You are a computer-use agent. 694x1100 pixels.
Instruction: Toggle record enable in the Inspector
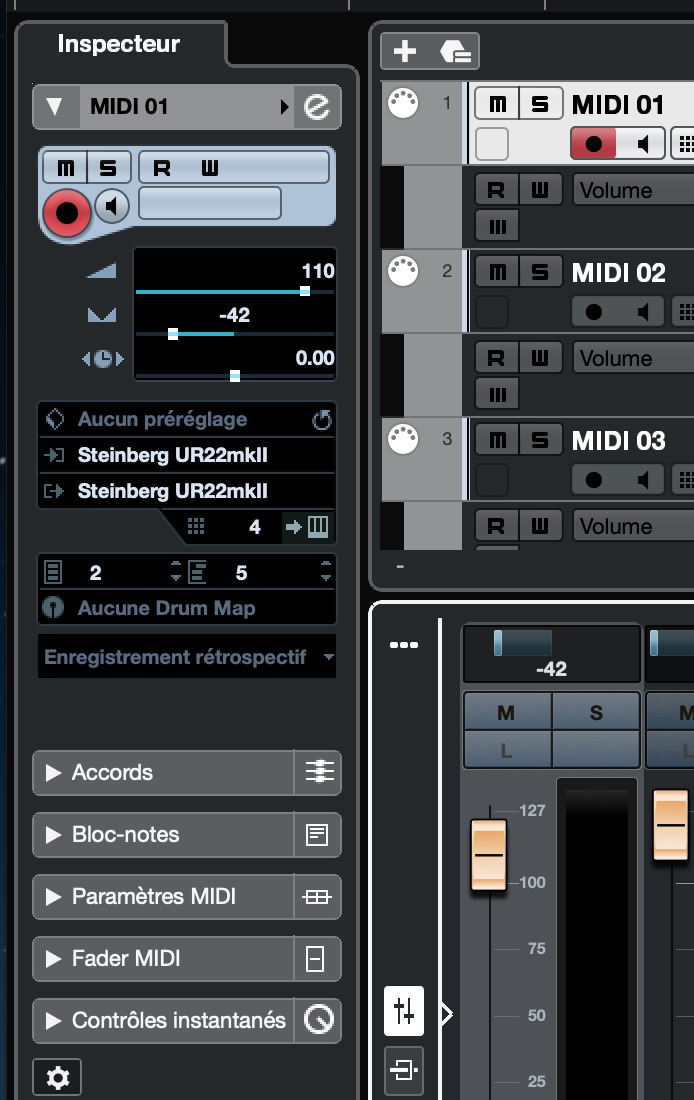[x=67, y=211]
